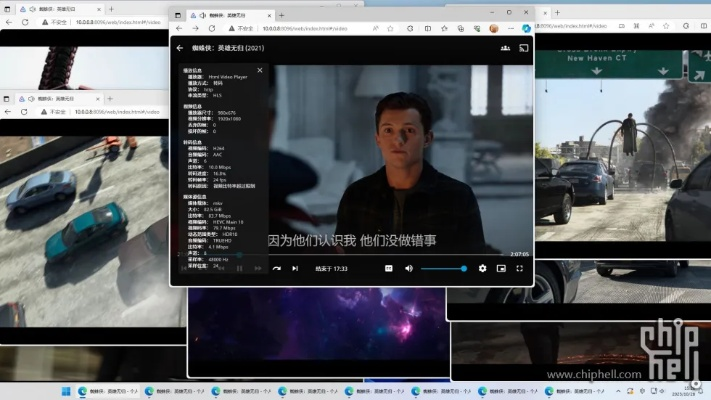Go back in top-left background window
Image resolution: width=711 pixels, height=400 pixels.
tap(9, 22)
